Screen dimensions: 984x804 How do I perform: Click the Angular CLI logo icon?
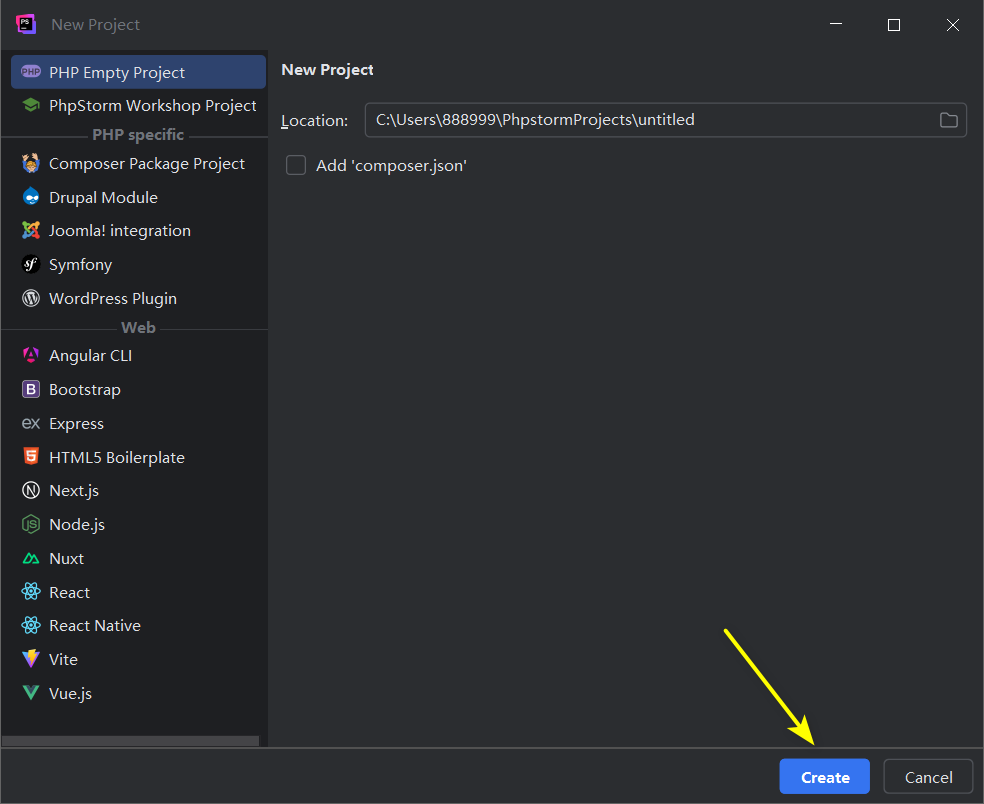(x=31, y=355)
